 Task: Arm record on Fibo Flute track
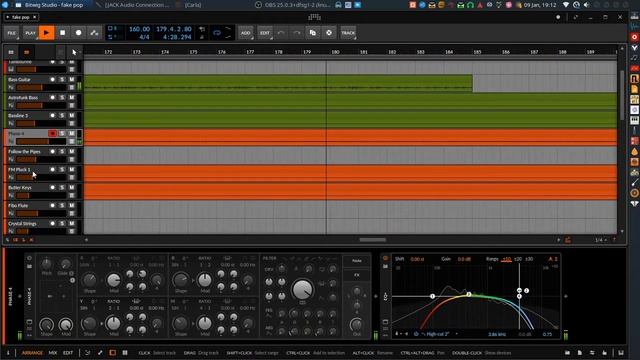coord(52,205)
